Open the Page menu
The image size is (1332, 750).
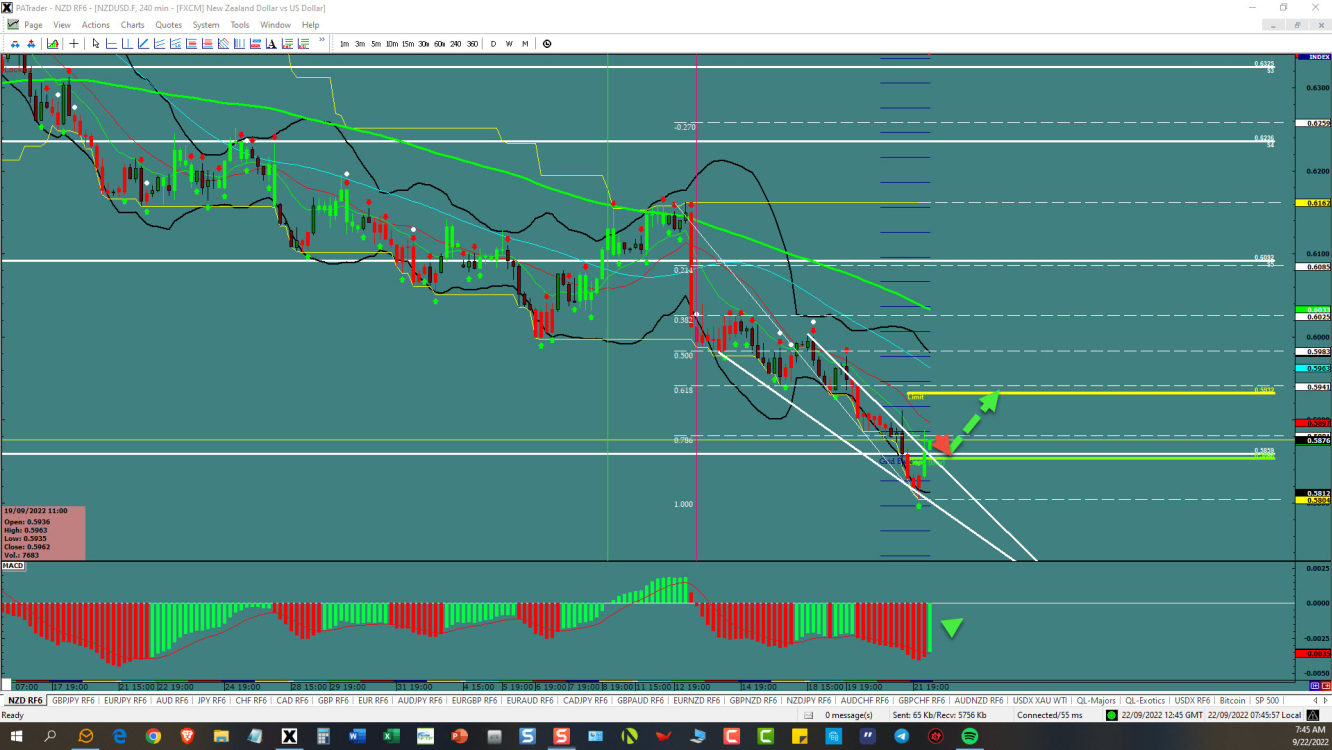tap(33, 24)
